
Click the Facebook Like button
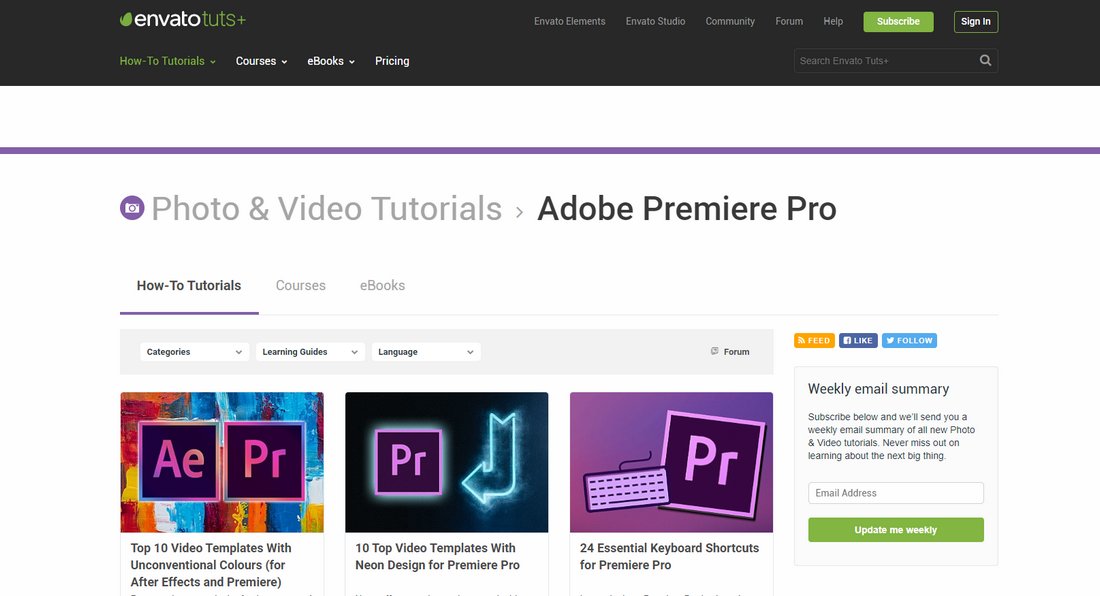(858, 340)
